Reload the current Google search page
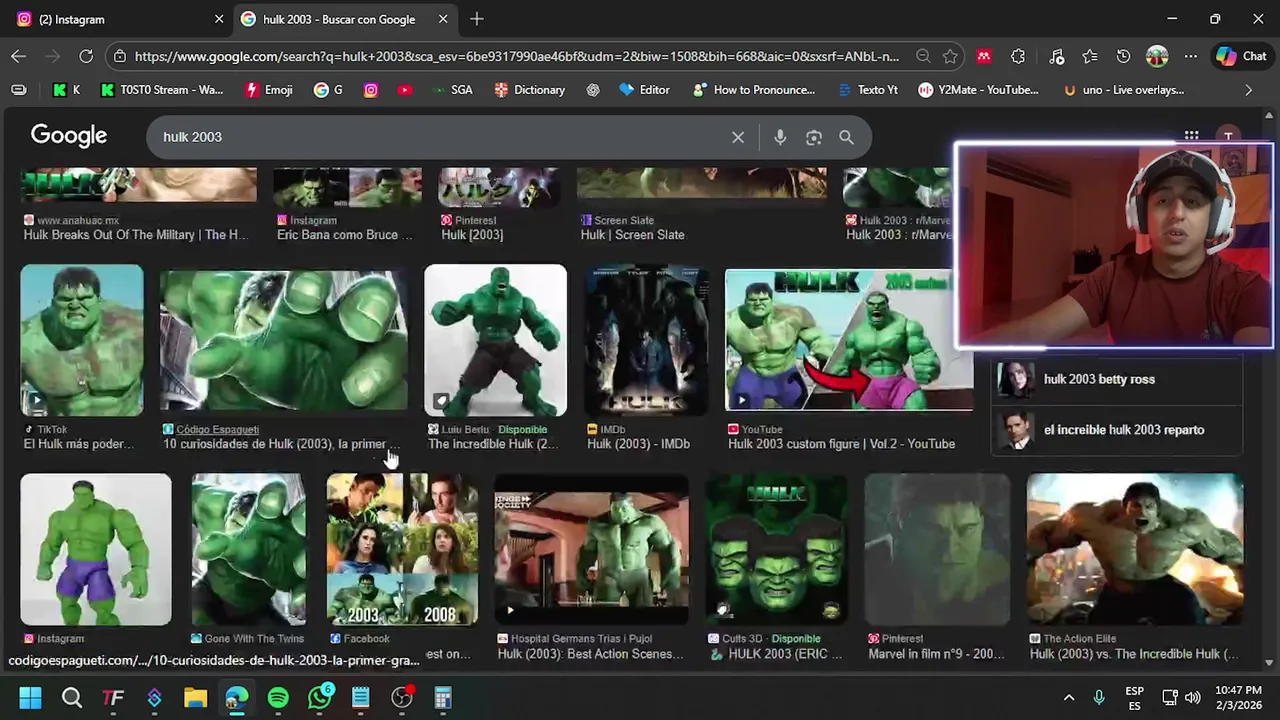The image size is (1280, 720). [x=86, y=57]
